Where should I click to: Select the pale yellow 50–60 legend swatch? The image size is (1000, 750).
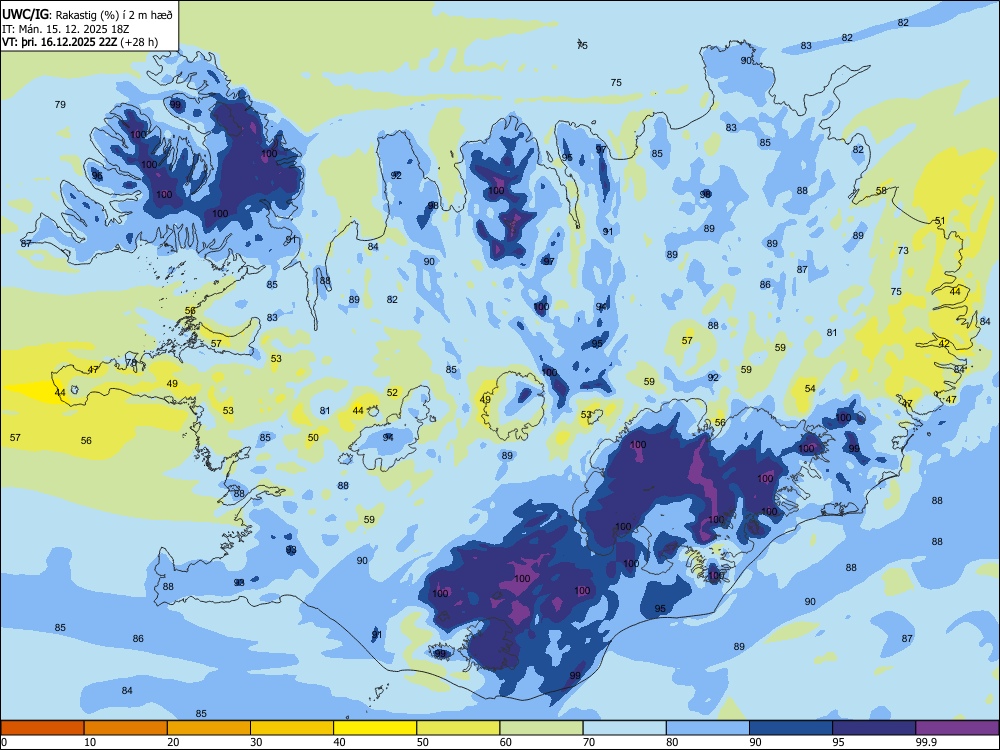pyautogui.click(x=459, y=728)
